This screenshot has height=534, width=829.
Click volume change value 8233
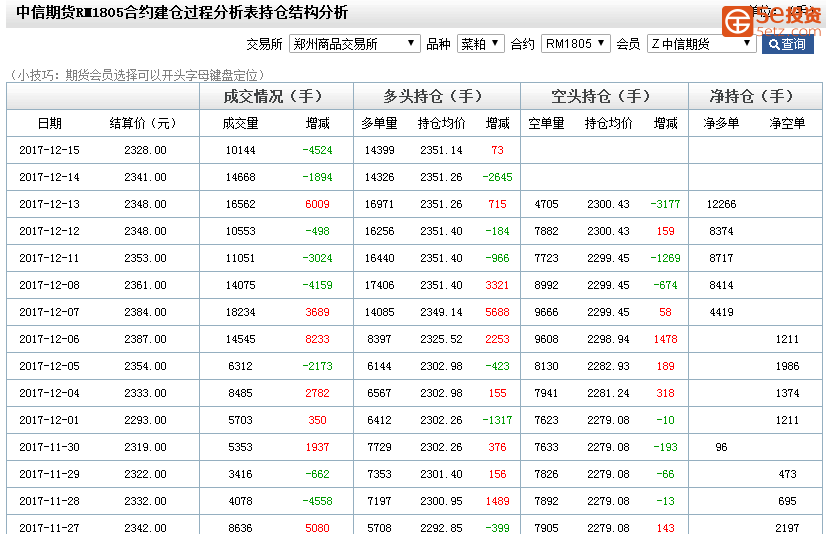317,339
